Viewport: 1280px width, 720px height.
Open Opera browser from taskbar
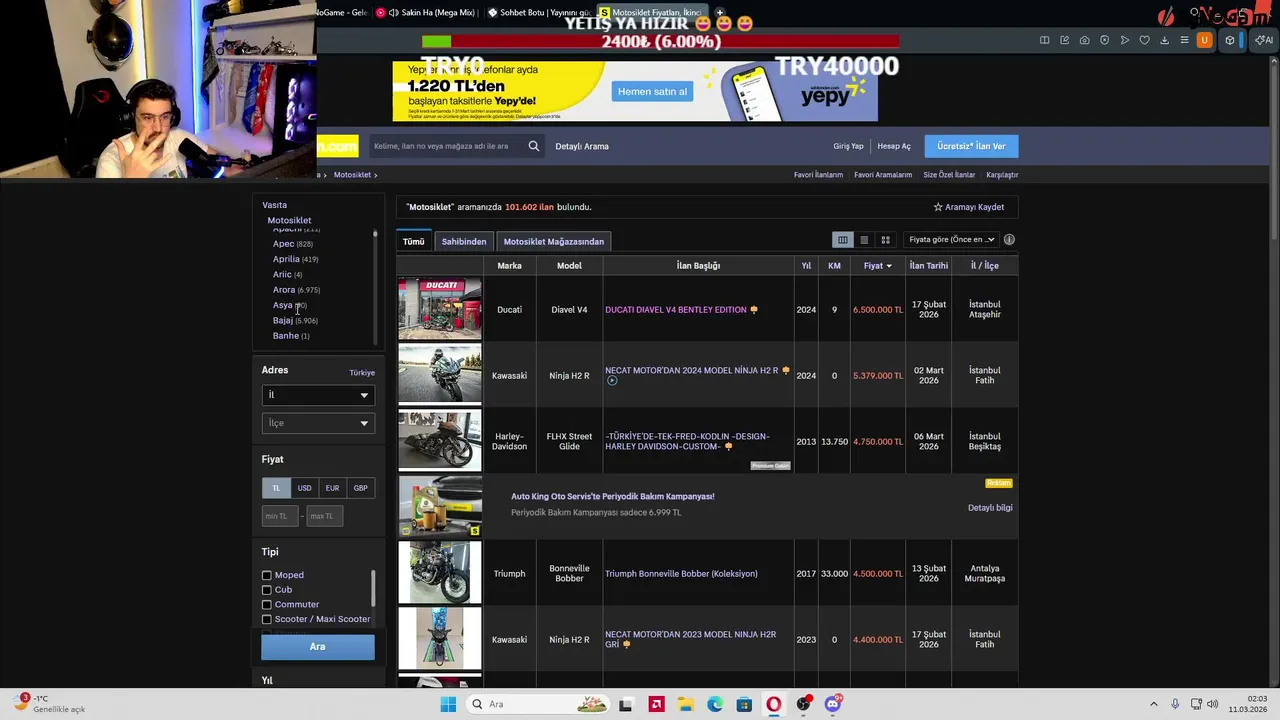[x=773, y=704]
